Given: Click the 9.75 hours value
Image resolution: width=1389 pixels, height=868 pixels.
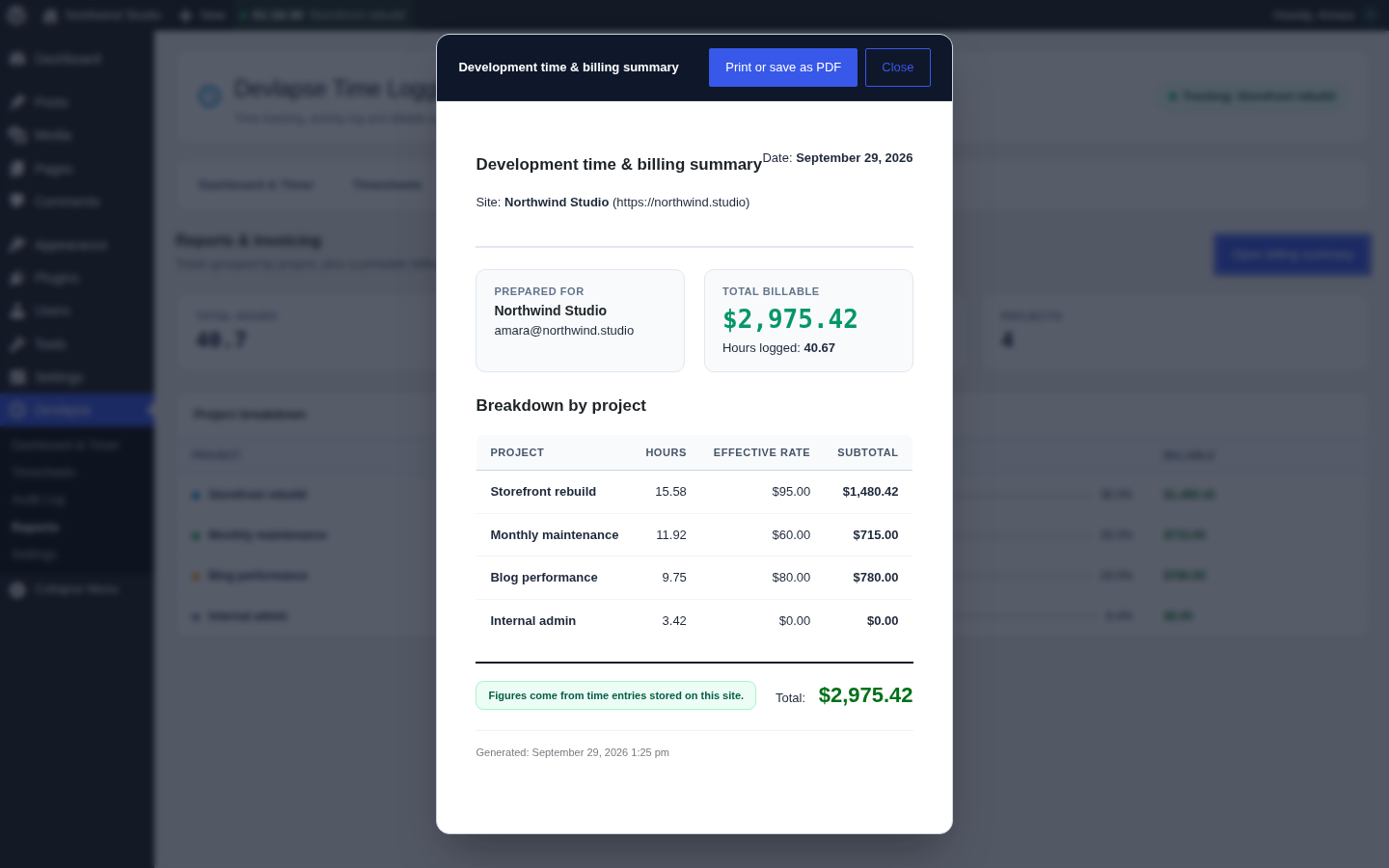Looking at the screenshot, I should 674,578.
